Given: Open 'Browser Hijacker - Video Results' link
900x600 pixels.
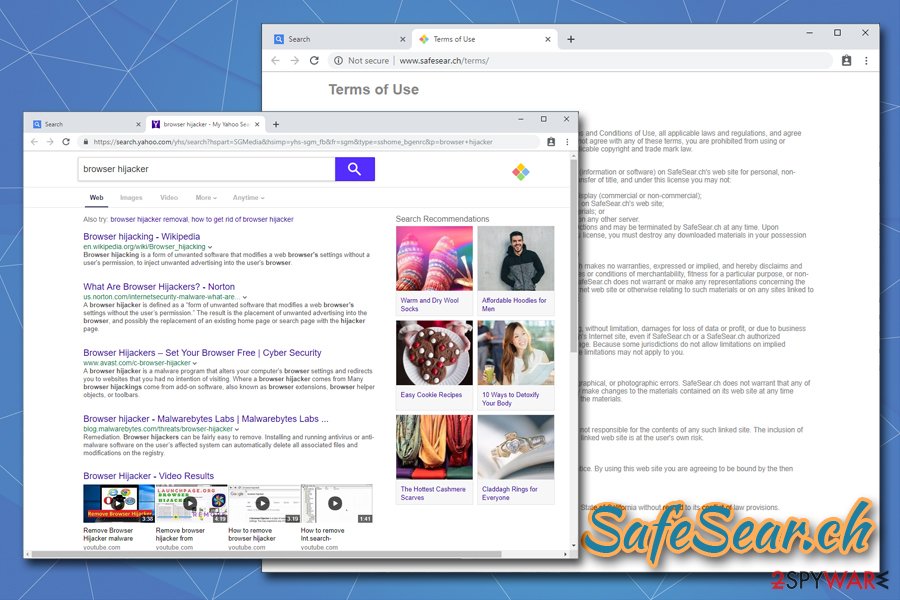Looking at the screenshot, I should point(149,476).
